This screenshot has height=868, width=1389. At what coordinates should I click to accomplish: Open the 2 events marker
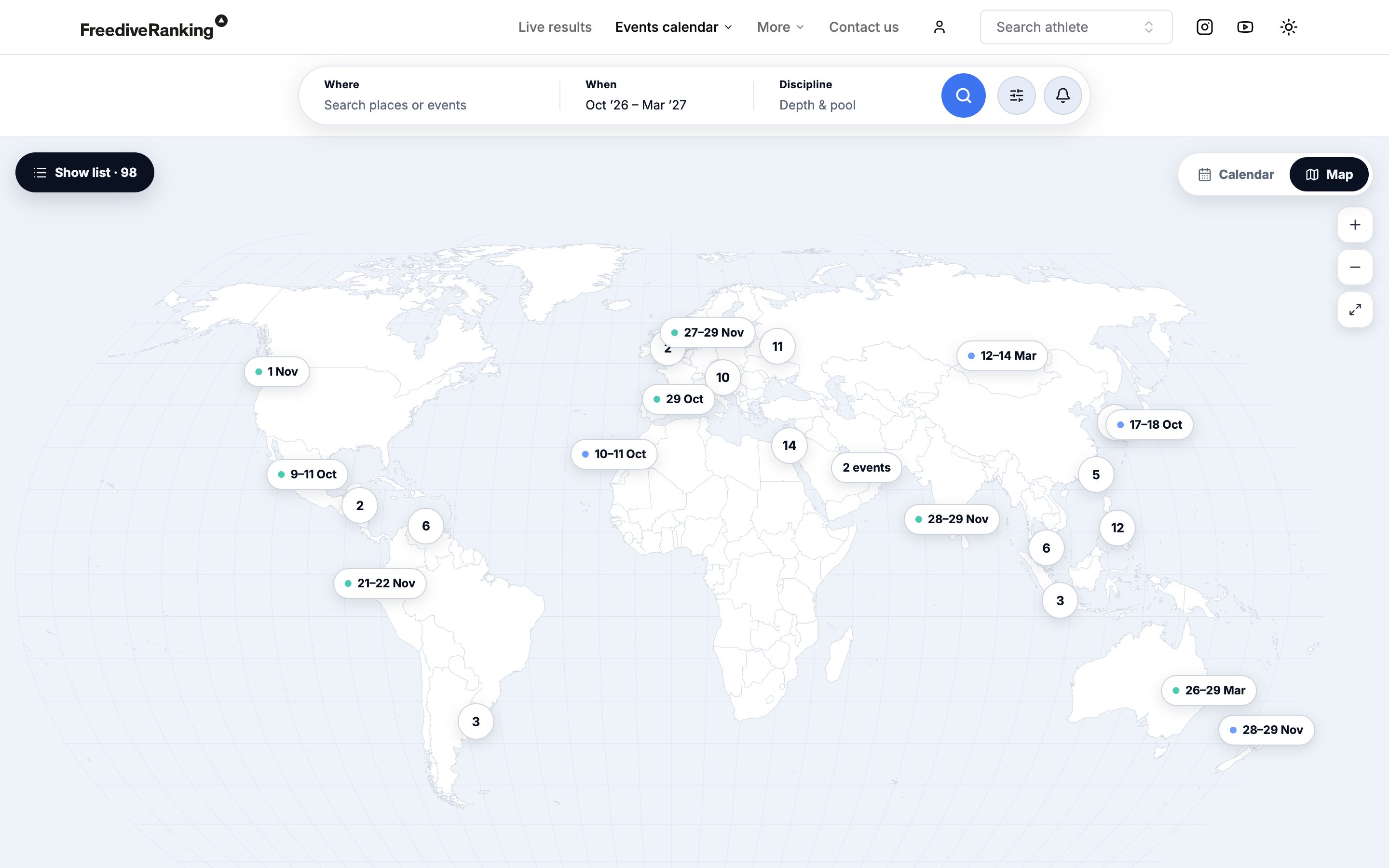point(867,467)
